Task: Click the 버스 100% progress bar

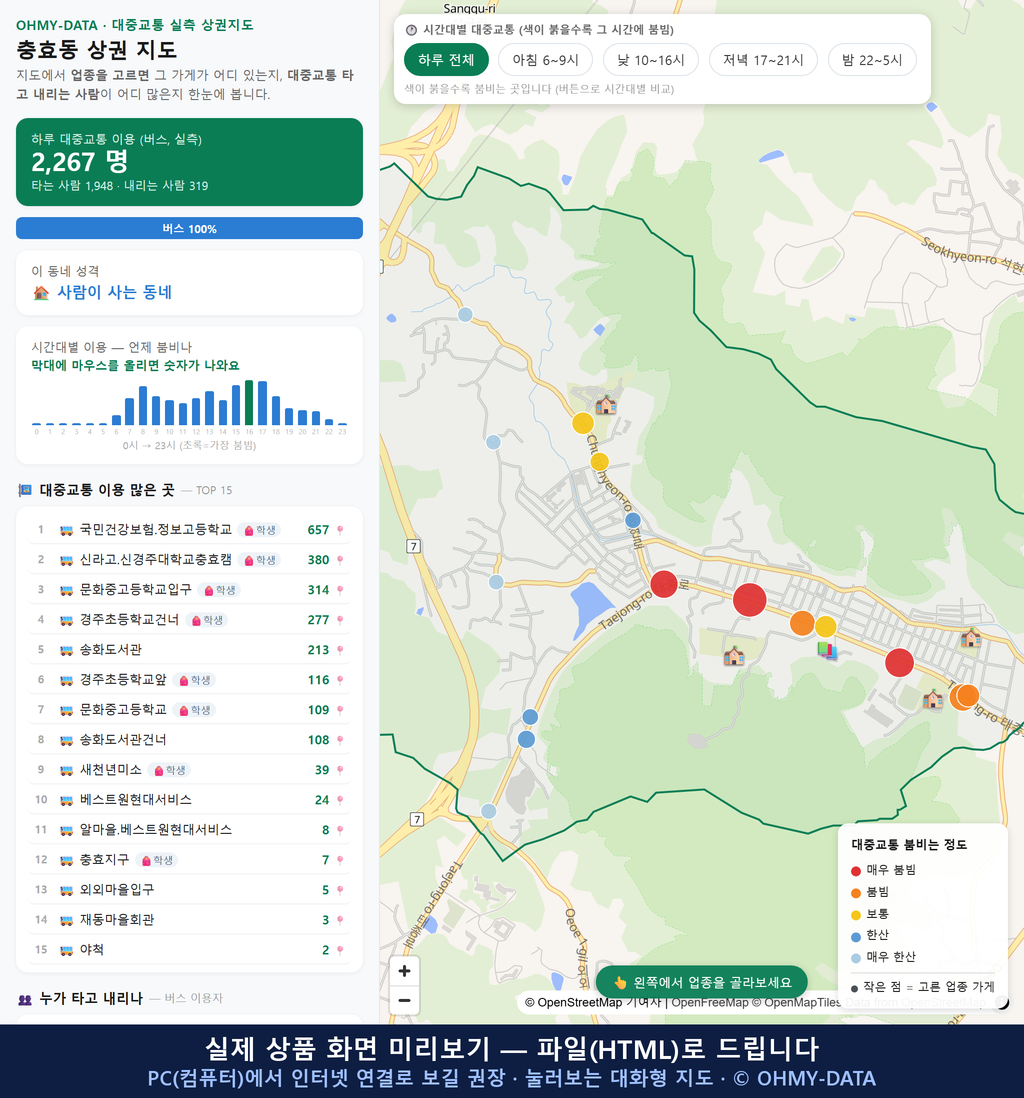Action: [189, 228]
